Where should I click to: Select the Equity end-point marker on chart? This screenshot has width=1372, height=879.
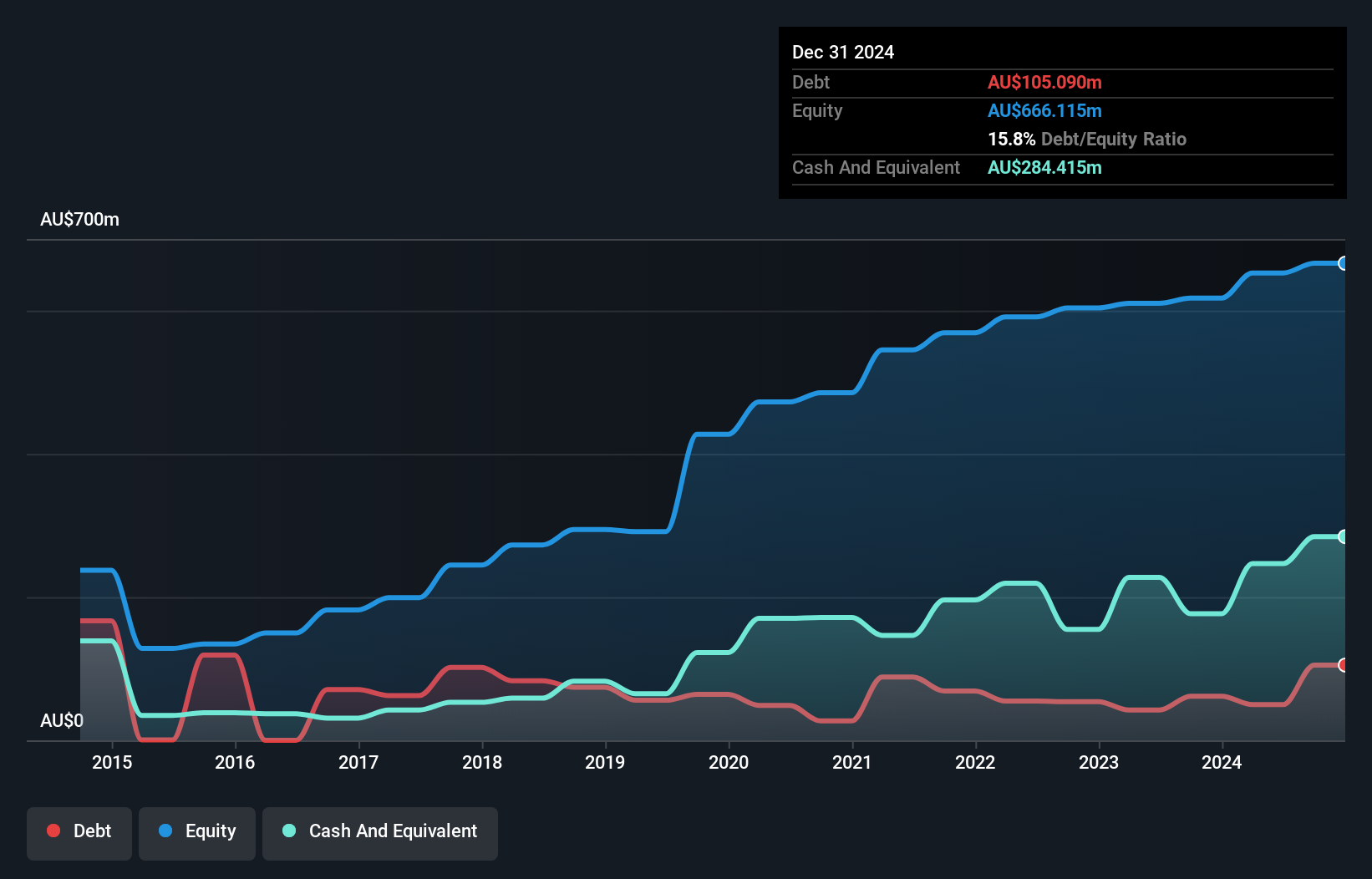1343,263
